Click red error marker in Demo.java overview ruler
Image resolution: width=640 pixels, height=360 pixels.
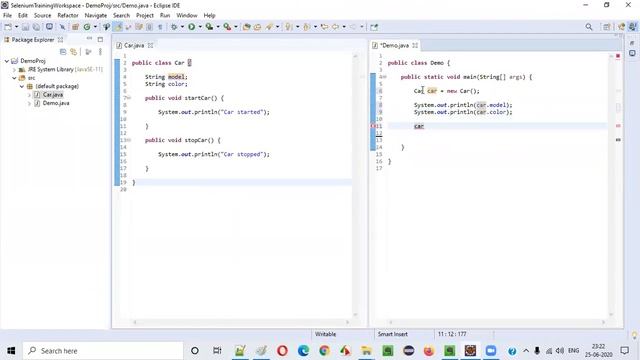(x=618, y=126)
